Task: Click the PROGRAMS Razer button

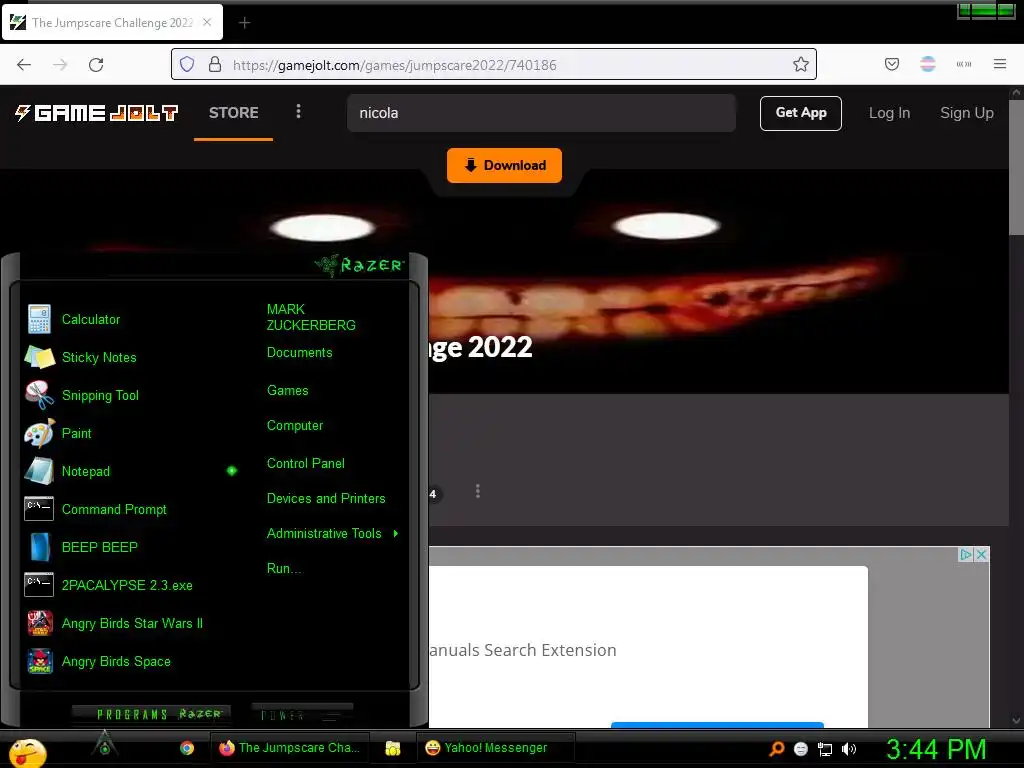Action: tap(152, 714)
